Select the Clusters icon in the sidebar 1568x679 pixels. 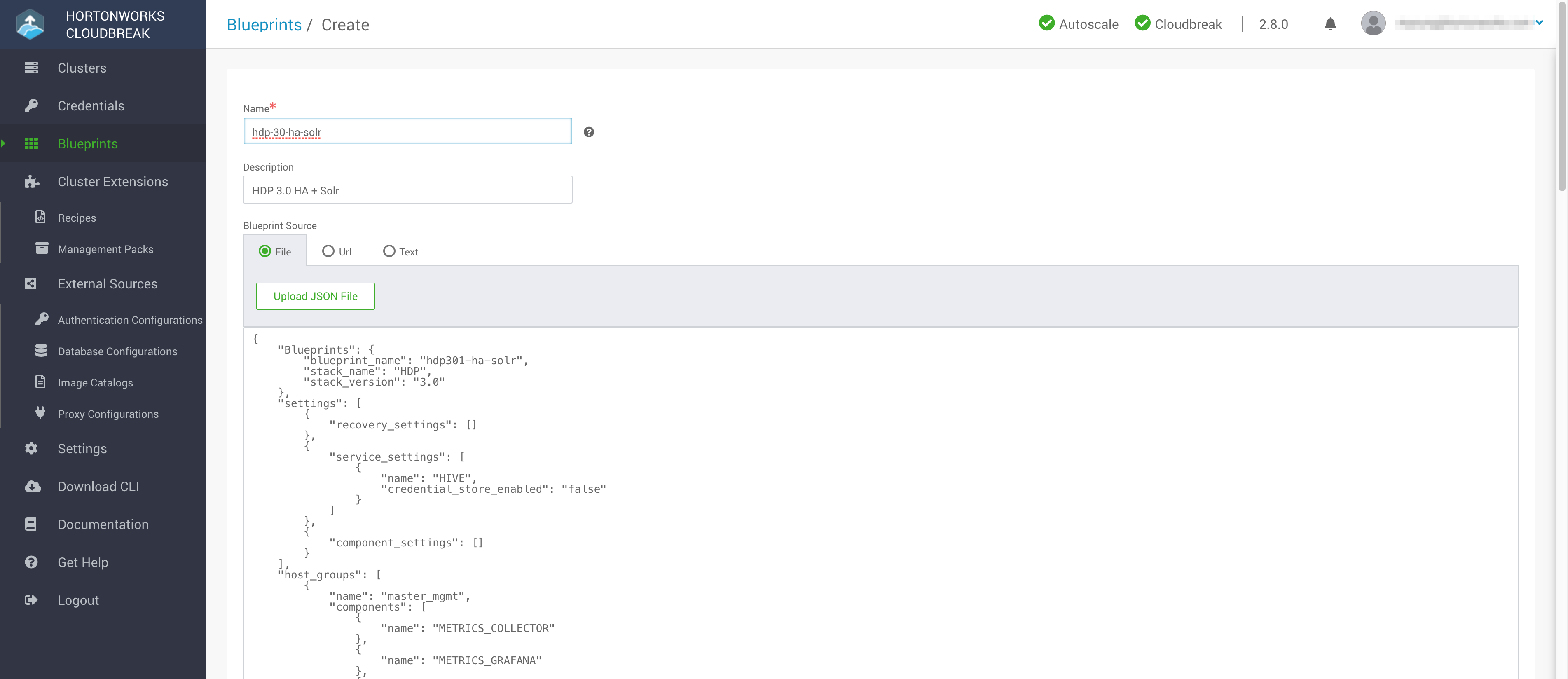coord(32,68)
